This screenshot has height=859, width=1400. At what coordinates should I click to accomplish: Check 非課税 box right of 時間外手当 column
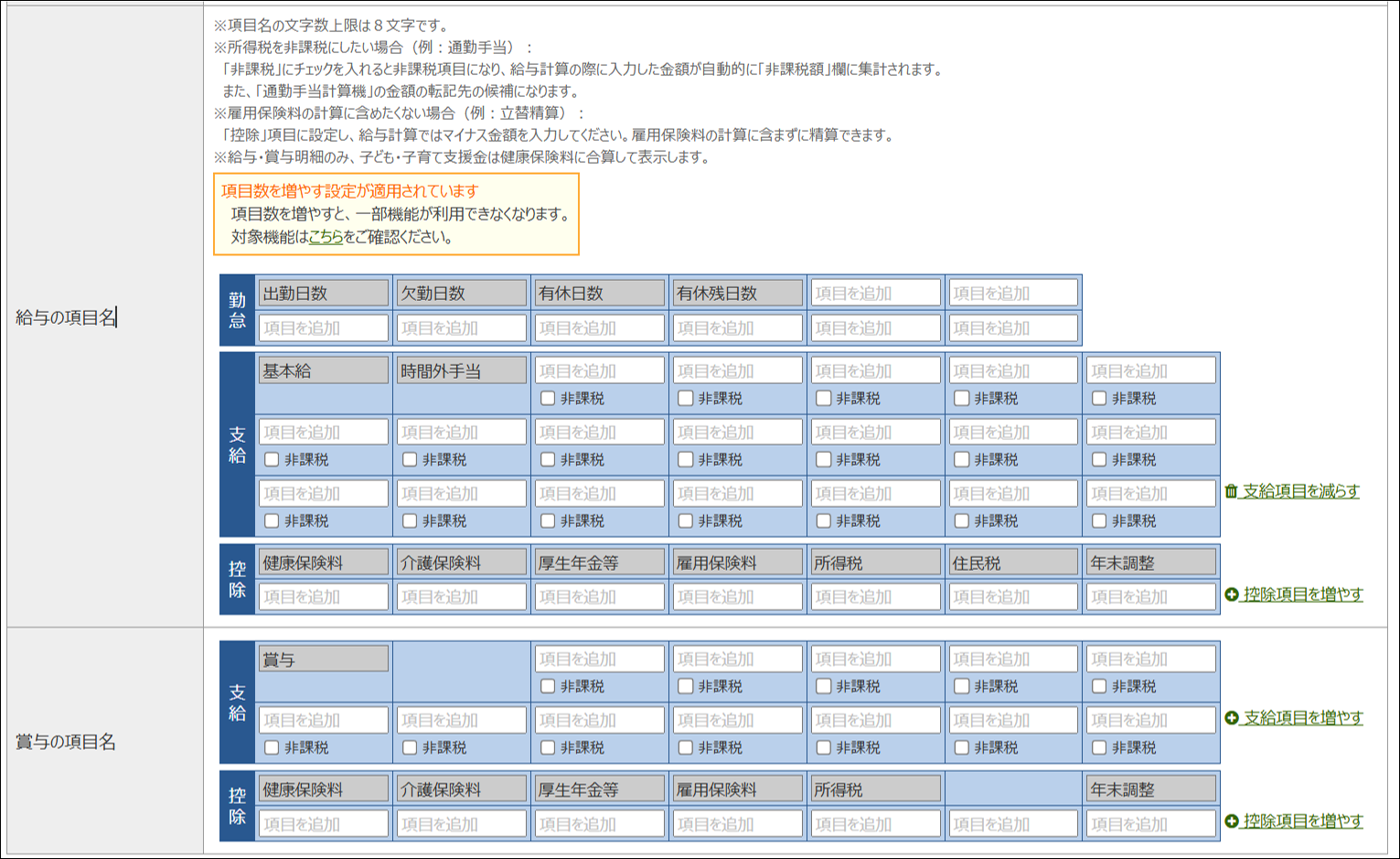point(548,399)
